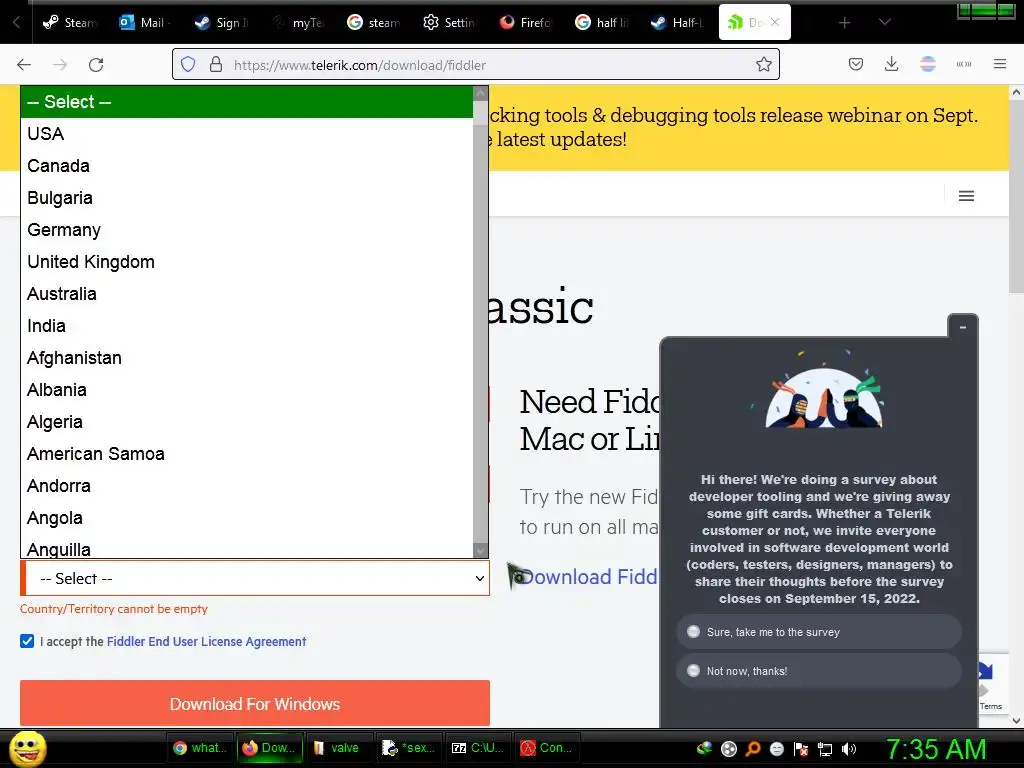
Task: Go back to the previous page
Action: (x=24, y=65)
